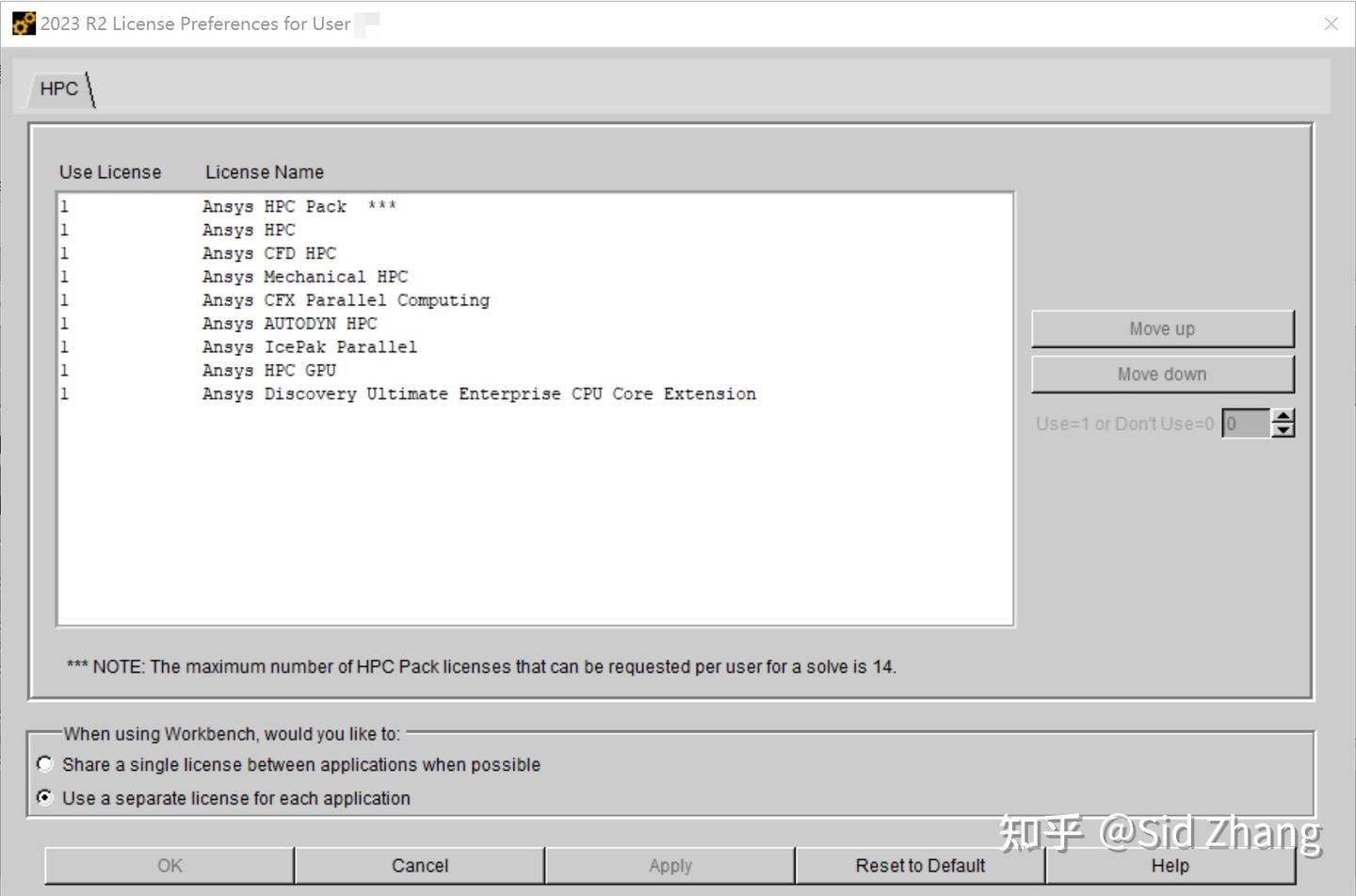Select use a separate license for each application

44,797
